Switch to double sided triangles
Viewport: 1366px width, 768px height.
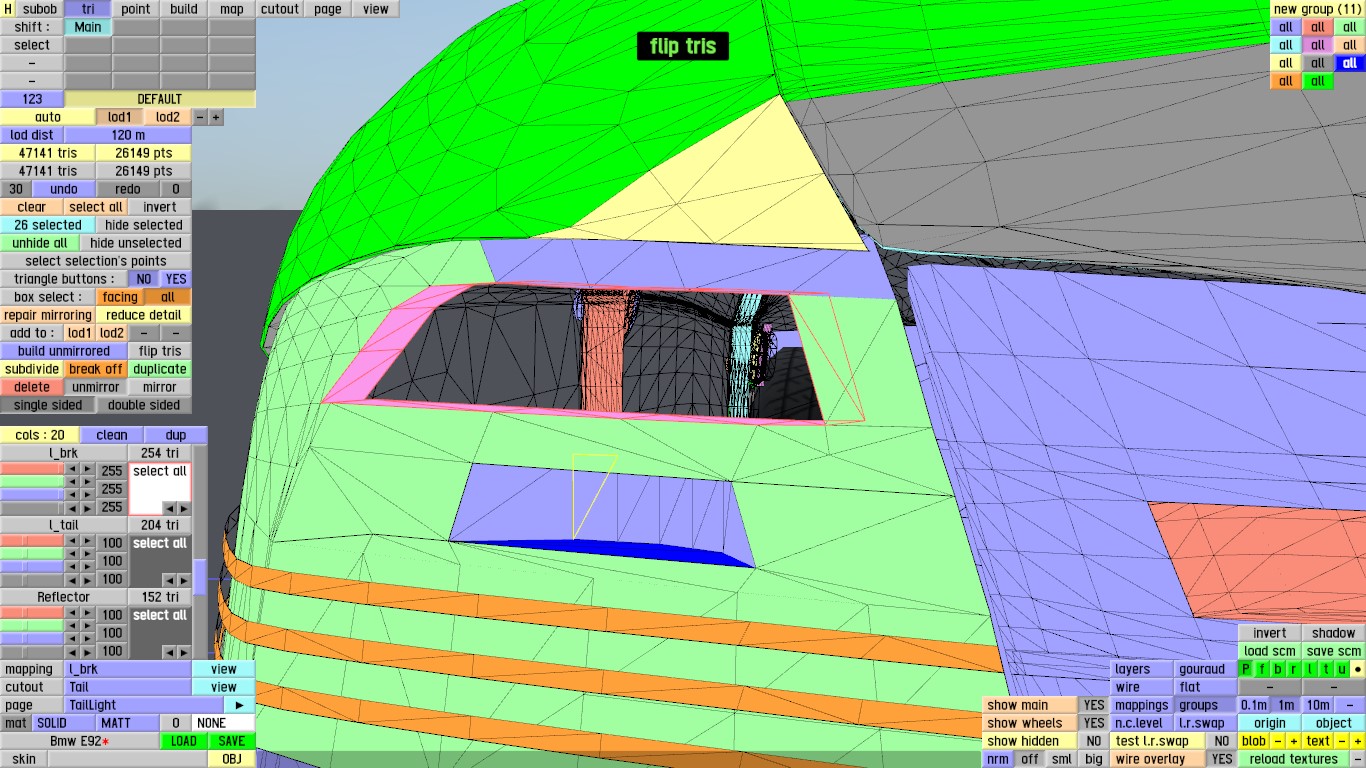click(x=144, y=405)
